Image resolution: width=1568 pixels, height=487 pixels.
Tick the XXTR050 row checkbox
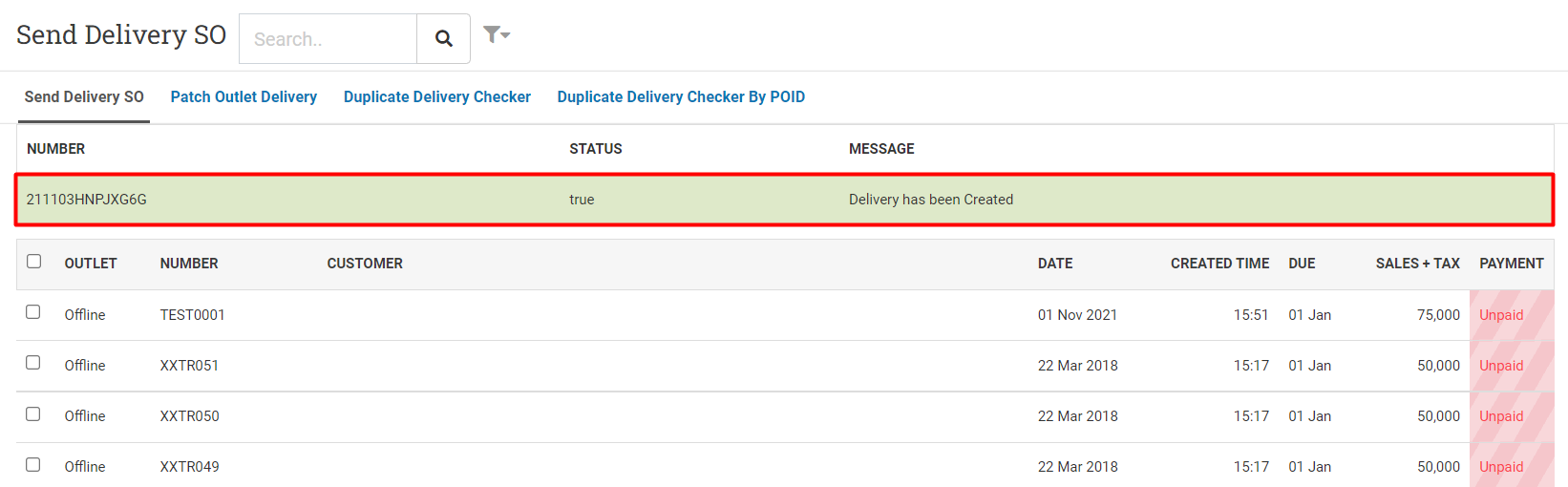(x=33, y=414)
